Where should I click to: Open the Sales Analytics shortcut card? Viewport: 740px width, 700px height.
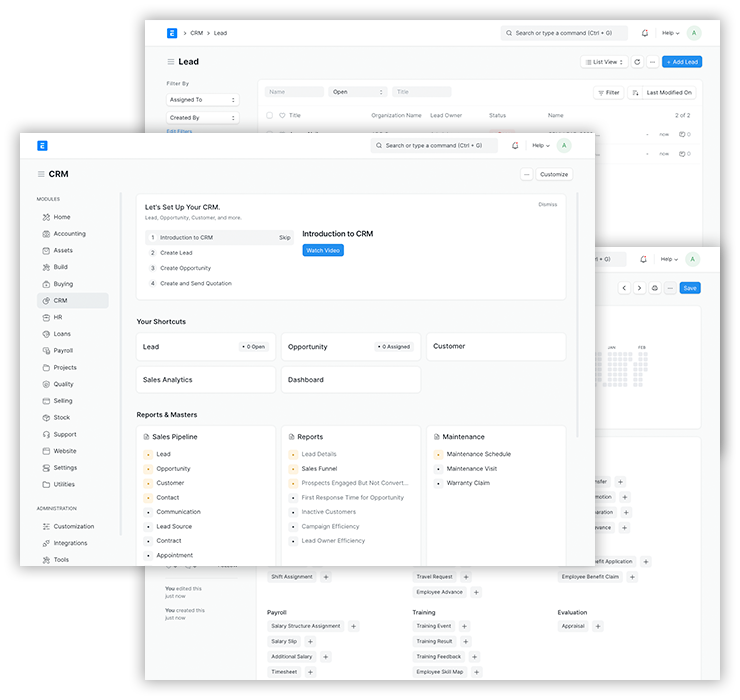click(x=206, y=380)
